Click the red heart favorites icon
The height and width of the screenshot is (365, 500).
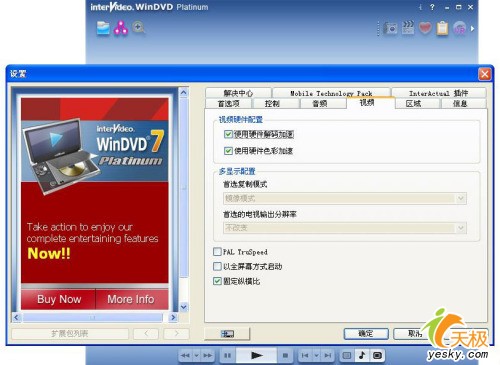click(x=425, y=28)
